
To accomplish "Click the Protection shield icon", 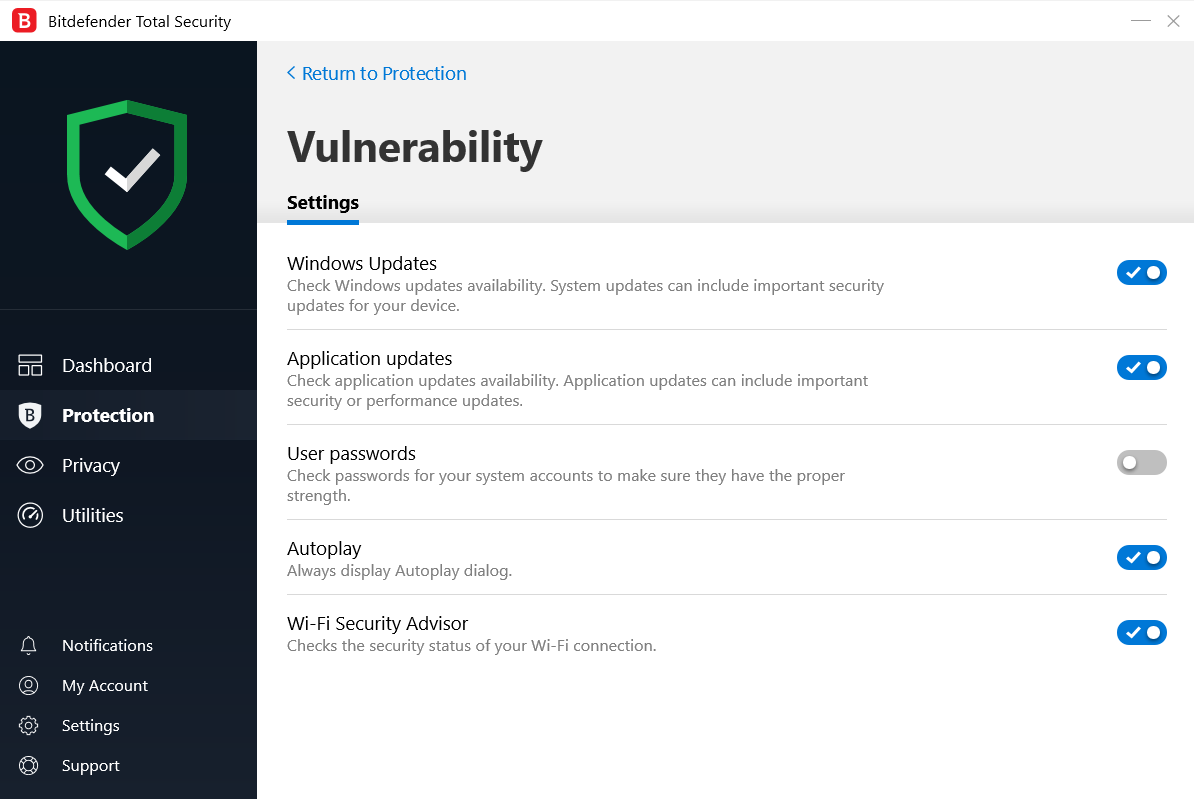I will click(x=30, y=415).
